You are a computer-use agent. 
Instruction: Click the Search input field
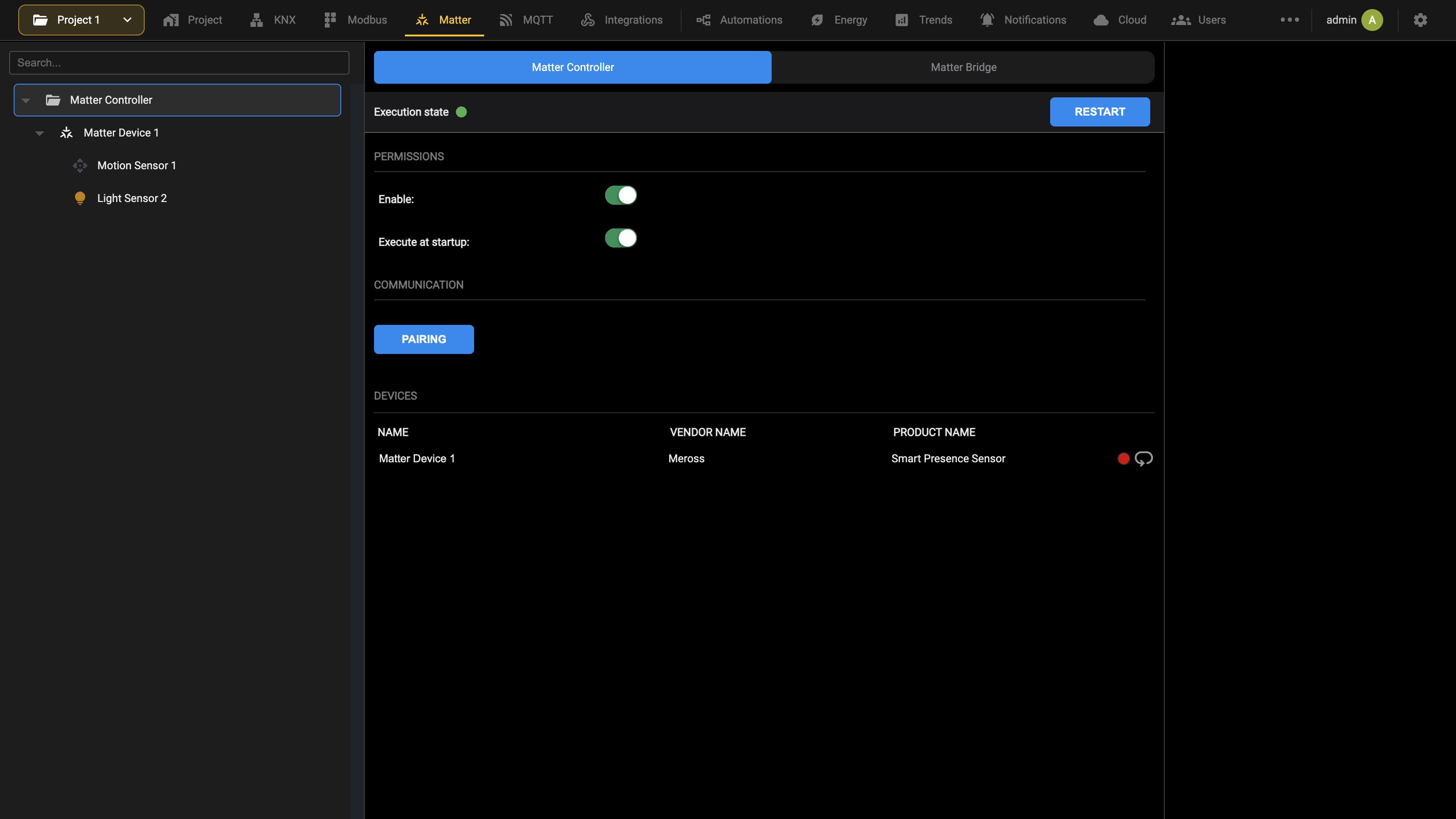pyautogui.click(x=179, y=63)
